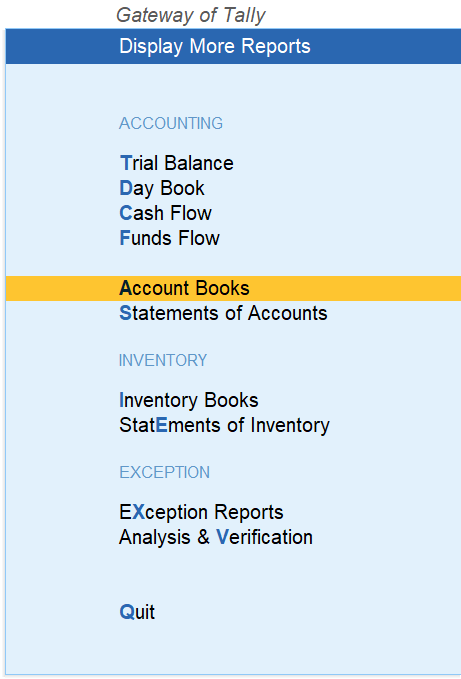Open the highlighted Account Books entry
The image size is (461, 679).
[233, 288]
